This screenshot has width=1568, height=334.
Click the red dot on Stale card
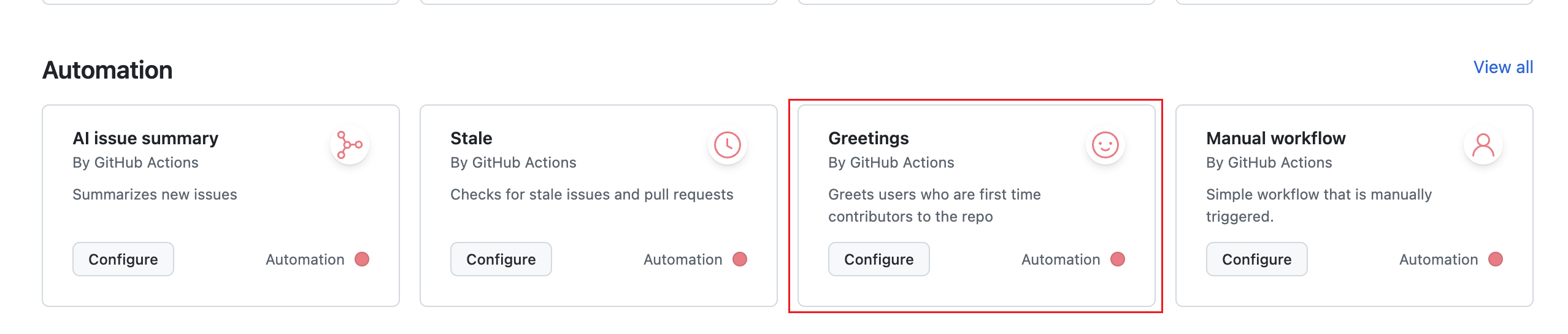point(740,259)
